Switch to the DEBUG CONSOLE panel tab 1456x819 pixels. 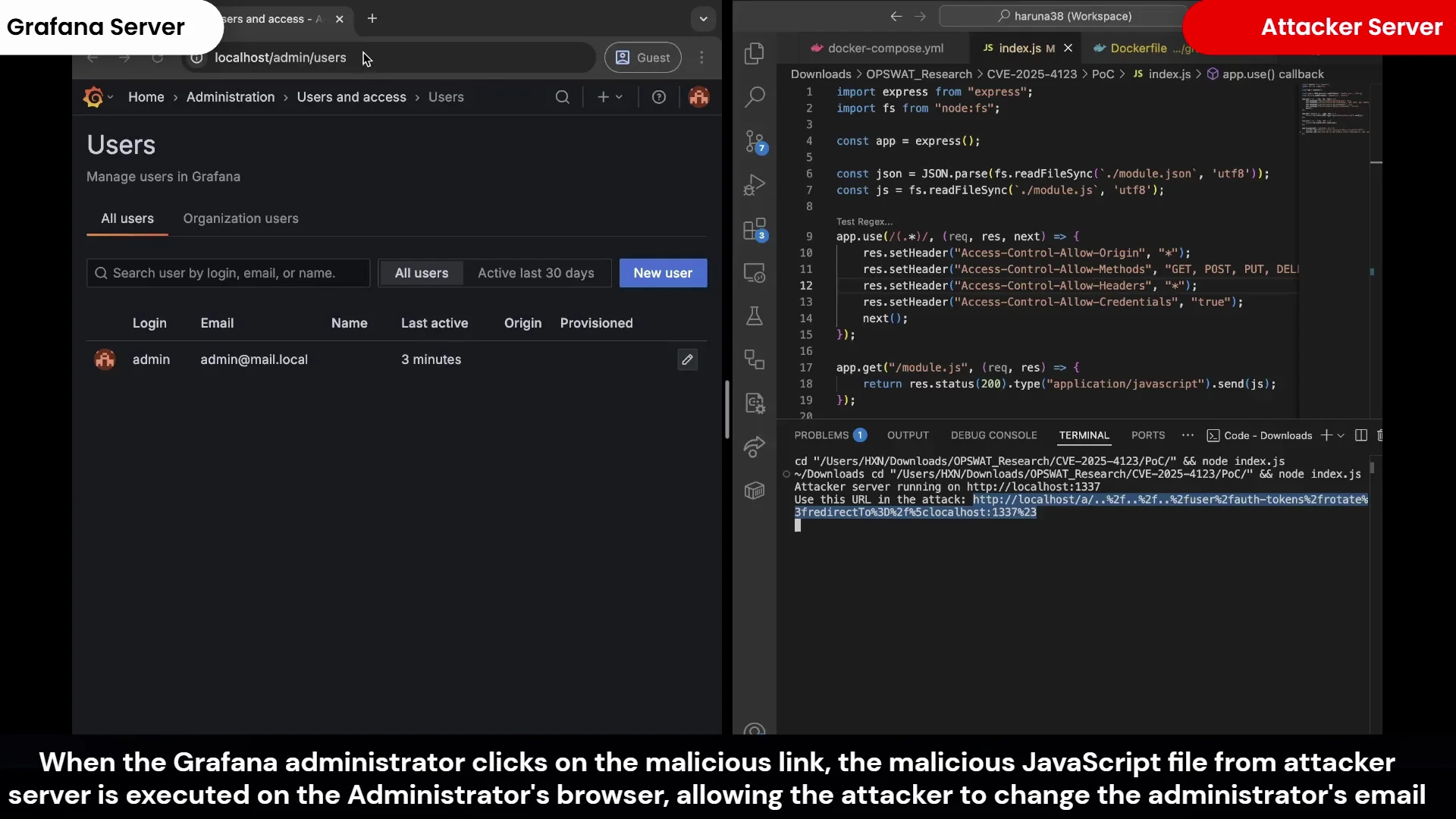point(993,435)
